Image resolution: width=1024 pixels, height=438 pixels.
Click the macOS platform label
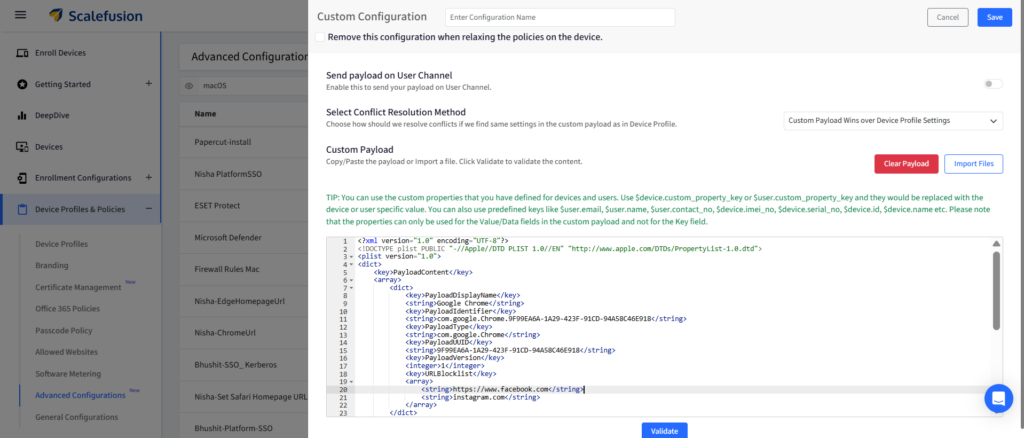[x=214, y=86]
